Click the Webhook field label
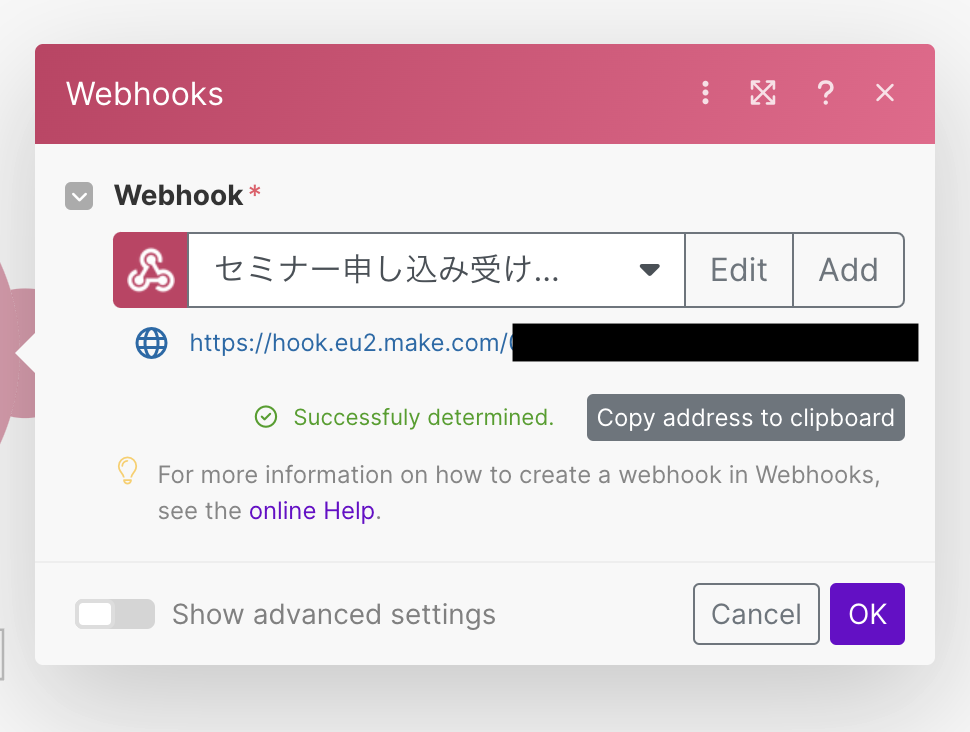970x732 pixels. click(179, 196)
